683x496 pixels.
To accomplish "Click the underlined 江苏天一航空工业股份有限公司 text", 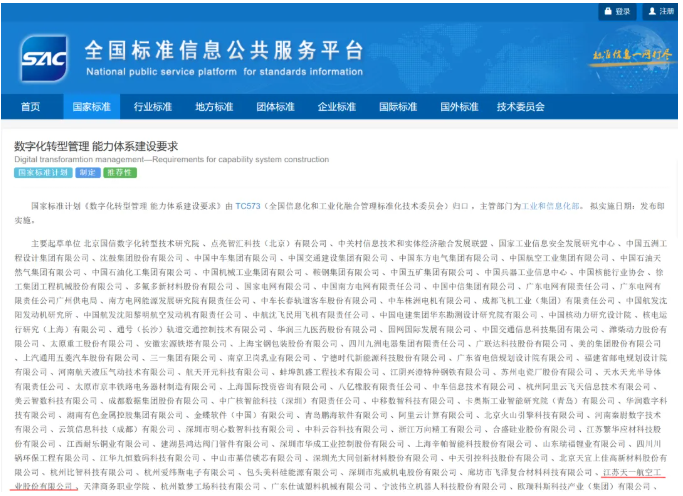I will [632, 472].
